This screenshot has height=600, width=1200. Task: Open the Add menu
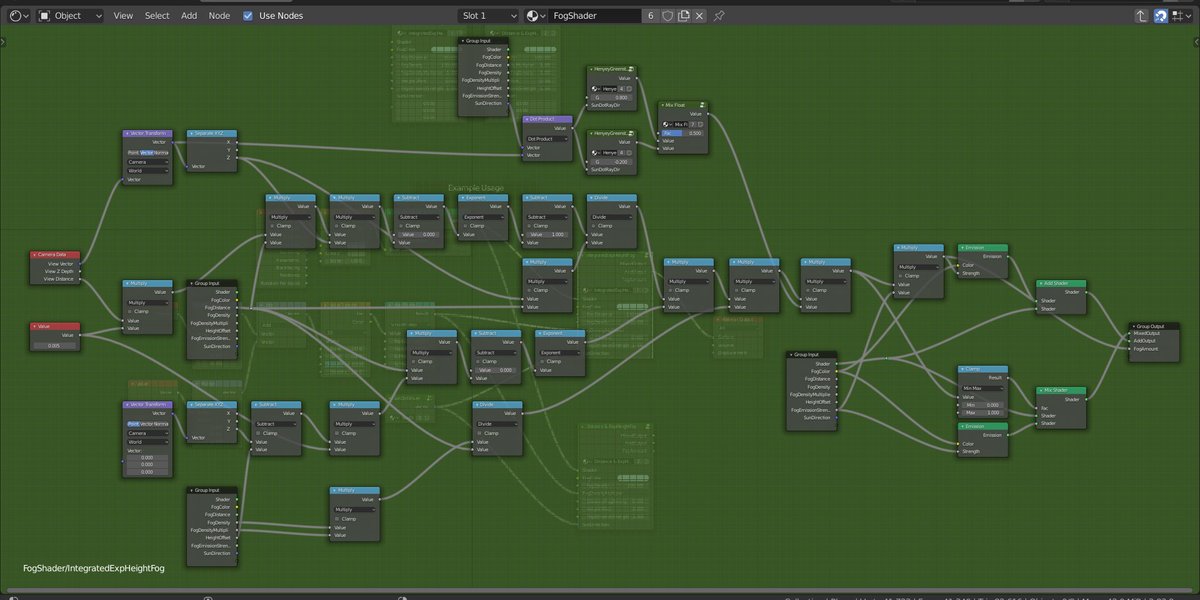(188, 15)
